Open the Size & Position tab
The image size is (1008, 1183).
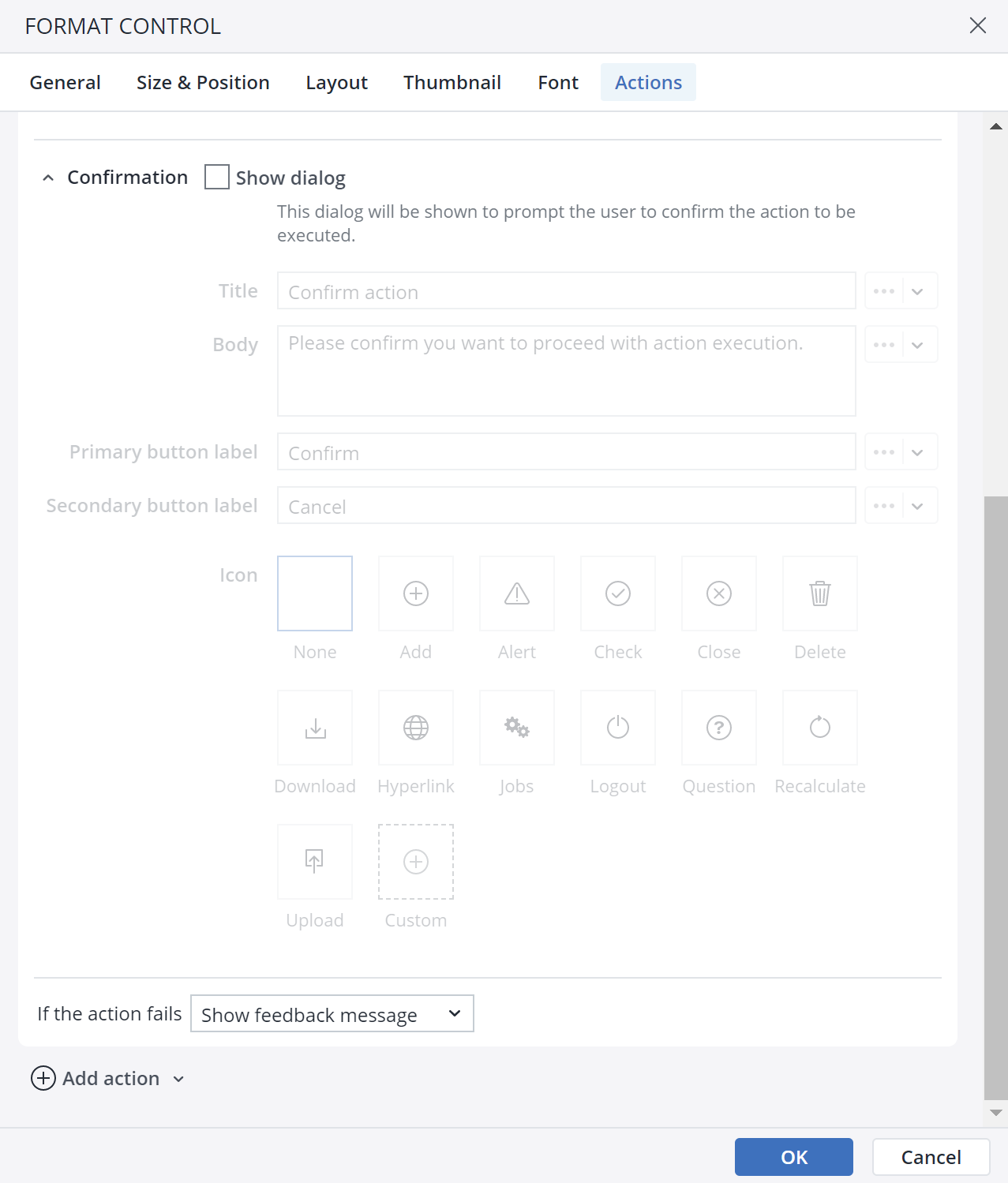(203, 82)
